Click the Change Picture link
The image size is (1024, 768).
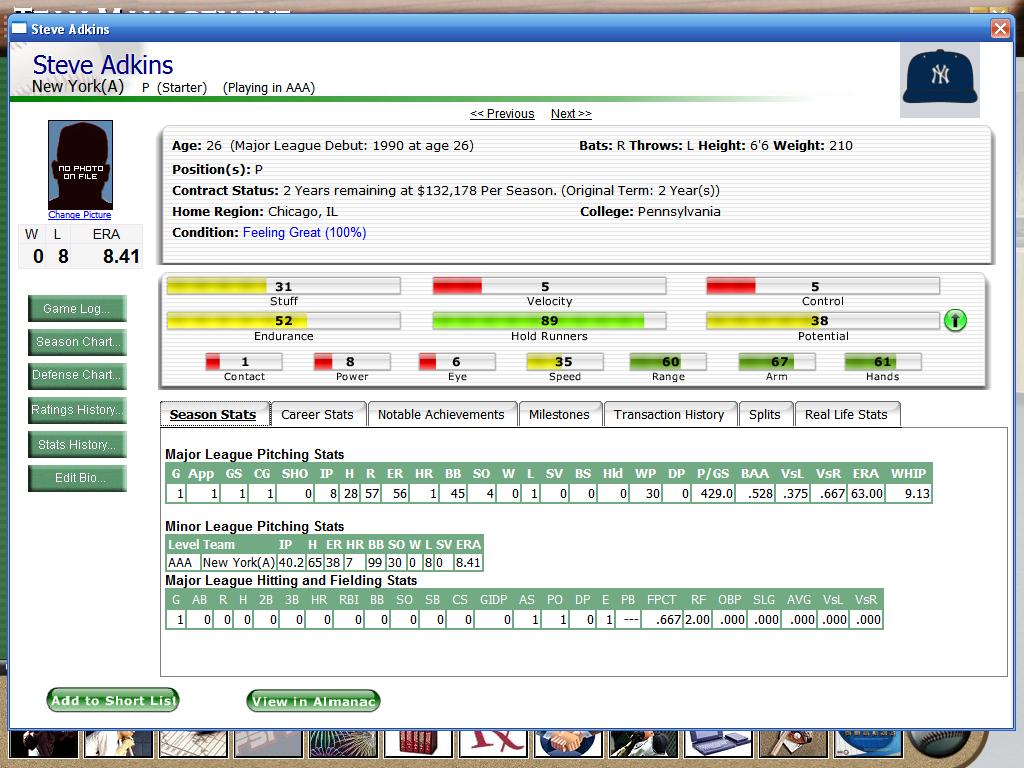click(x=80, y=215)
